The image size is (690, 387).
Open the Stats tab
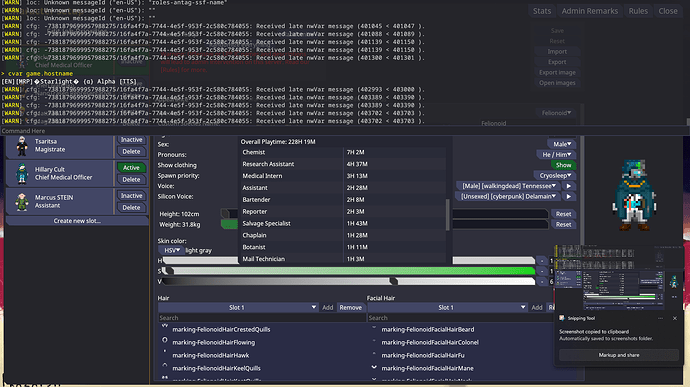[542, 11]
